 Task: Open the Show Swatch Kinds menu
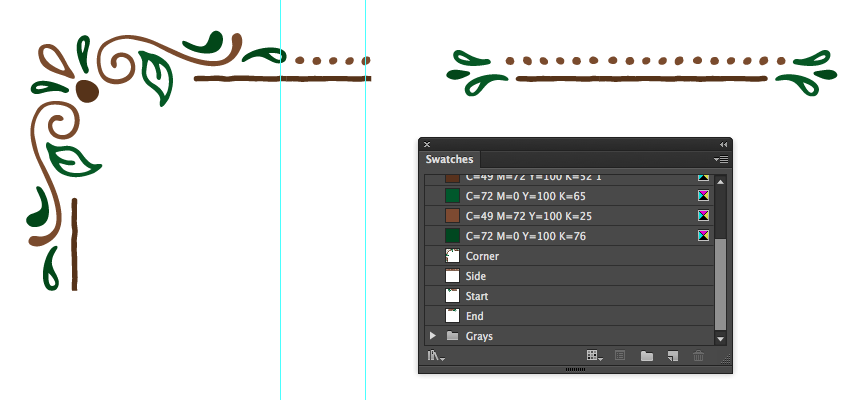point(594,356)
